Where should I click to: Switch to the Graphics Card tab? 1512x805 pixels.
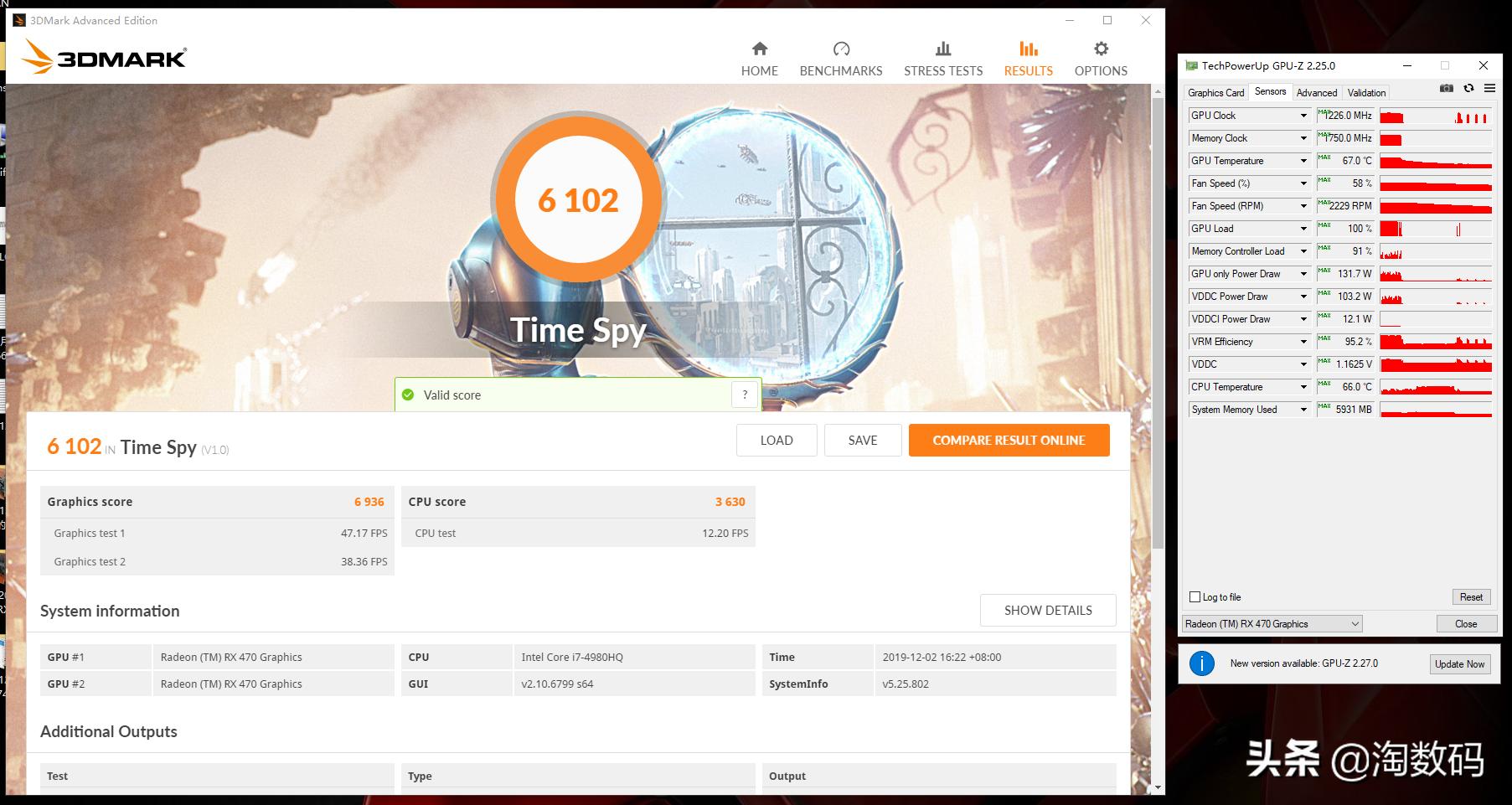coord(1215,92)
